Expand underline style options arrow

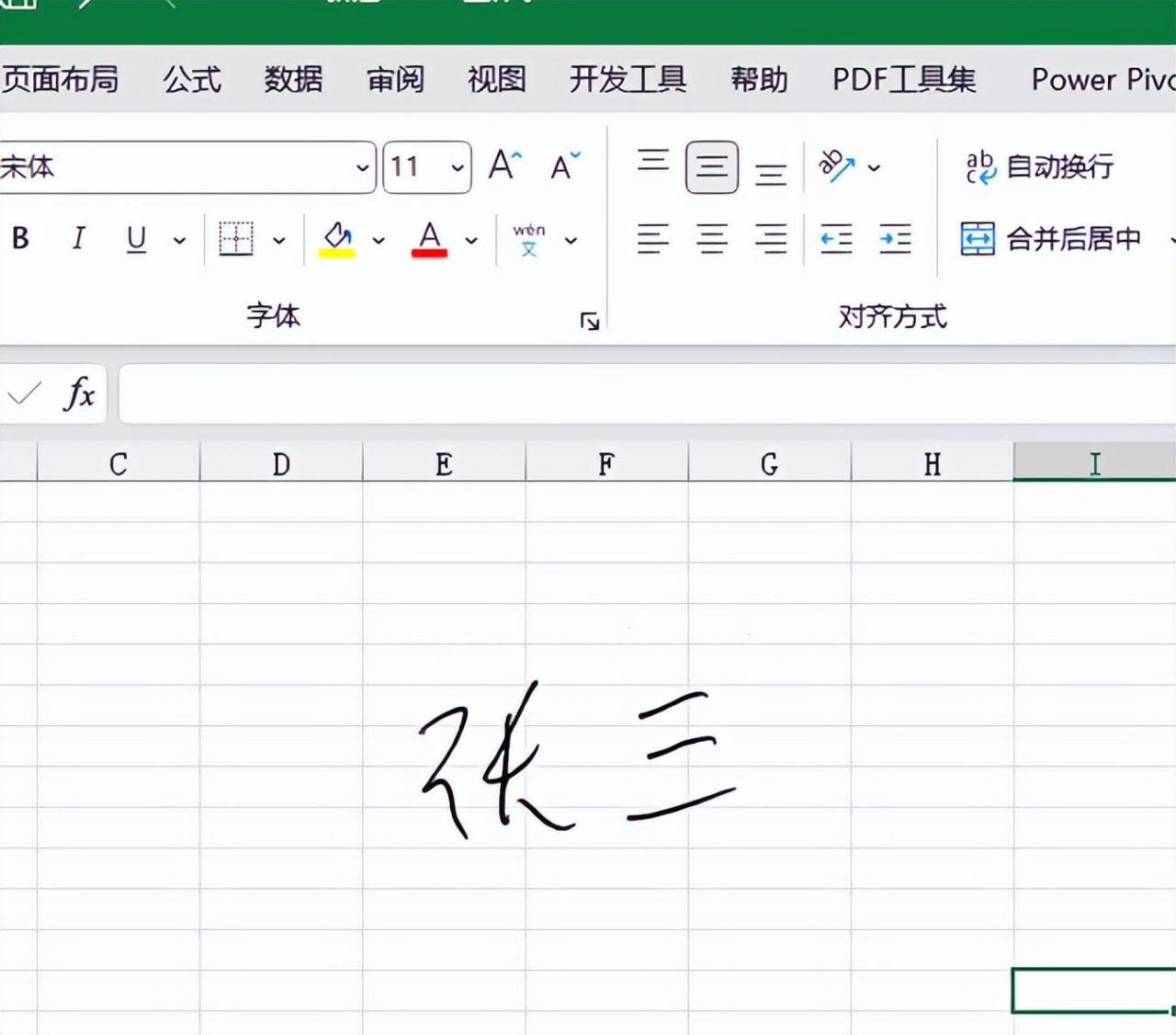tap(180, 240)
